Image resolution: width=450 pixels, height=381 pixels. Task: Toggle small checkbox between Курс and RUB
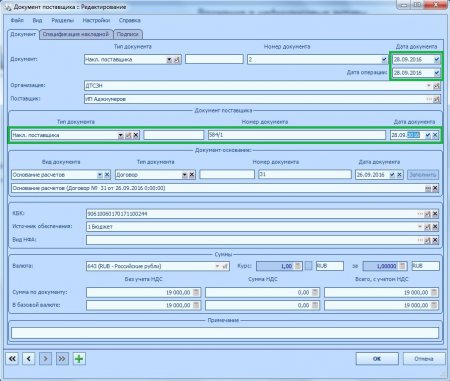click(x=309, y=266)
